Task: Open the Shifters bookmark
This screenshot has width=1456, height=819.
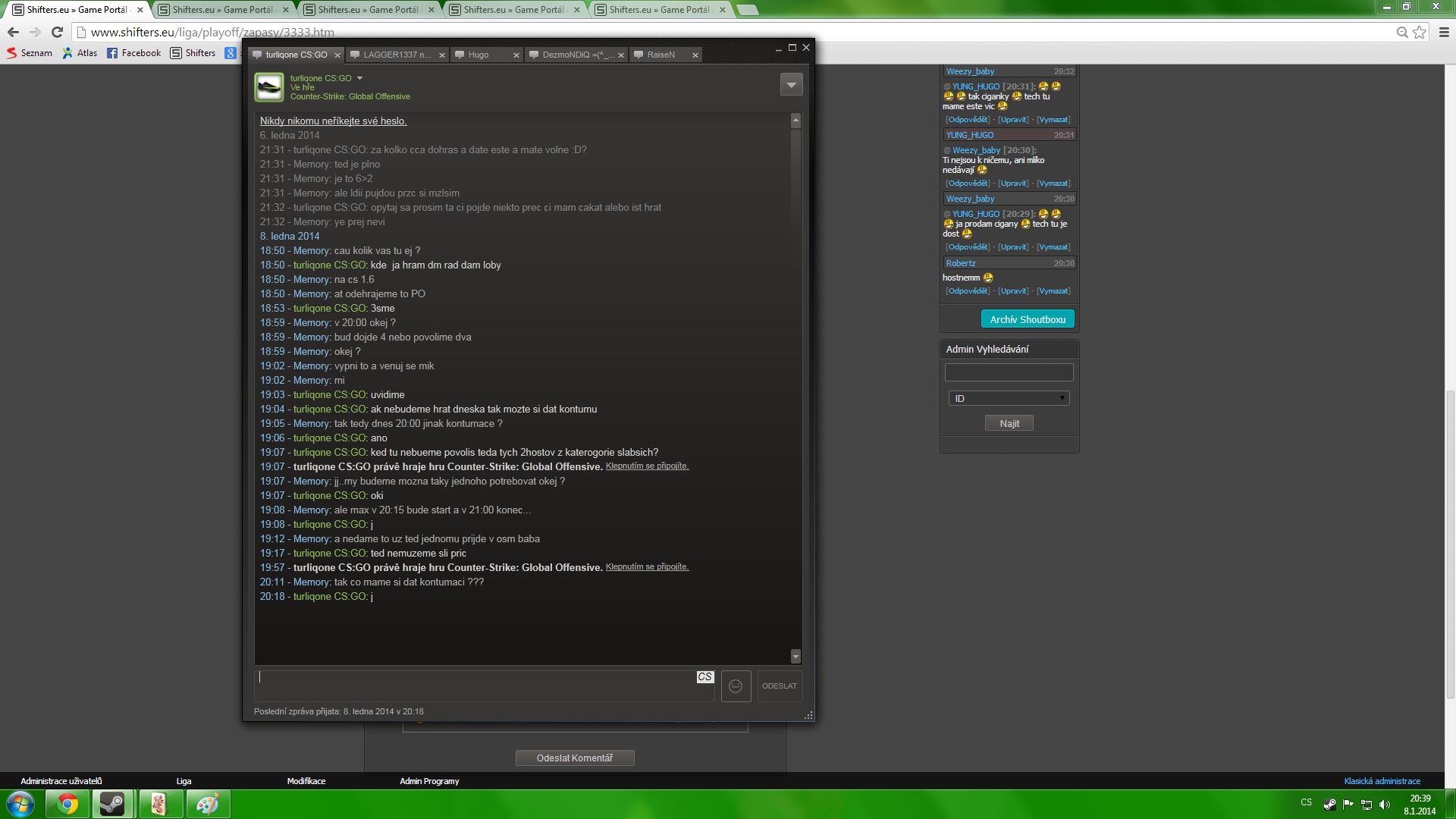Action: pos(193,53)
